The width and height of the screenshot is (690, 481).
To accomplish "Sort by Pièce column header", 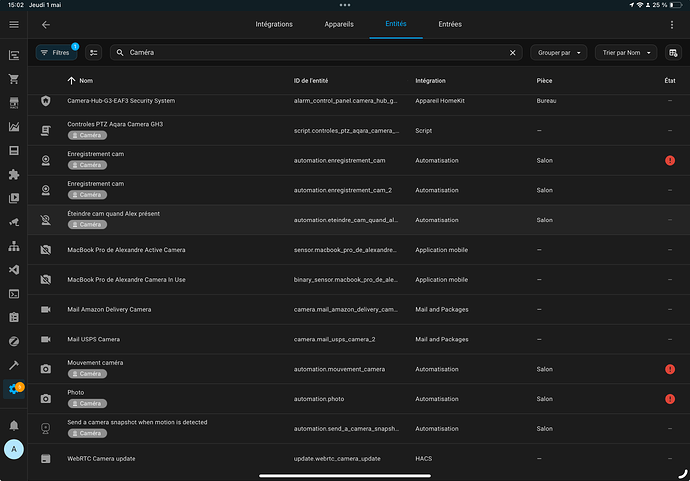I will pyautogui.click(x=544, y=81).
